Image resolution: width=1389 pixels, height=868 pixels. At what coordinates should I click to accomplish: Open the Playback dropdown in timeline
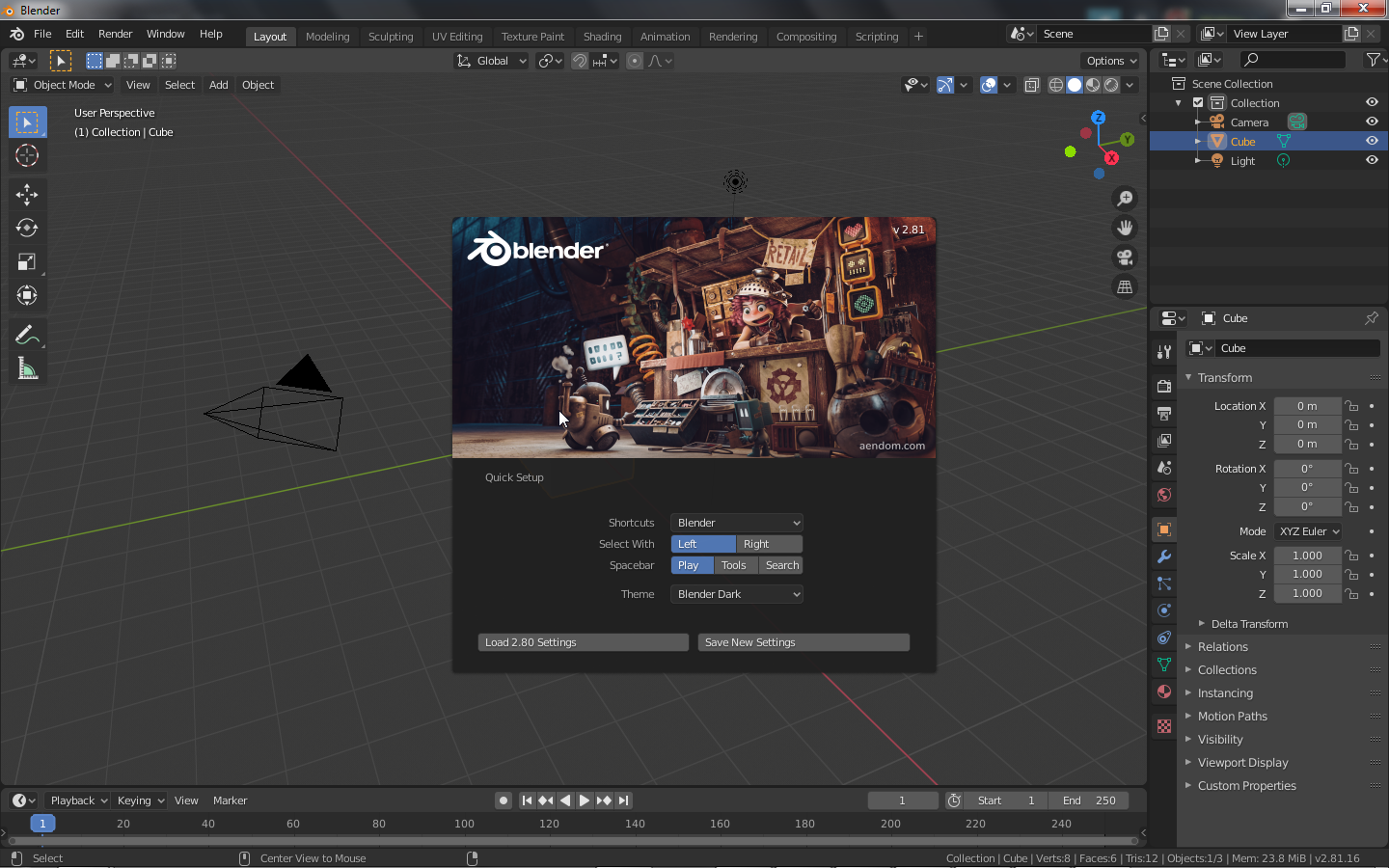click(x=78, y=800)
